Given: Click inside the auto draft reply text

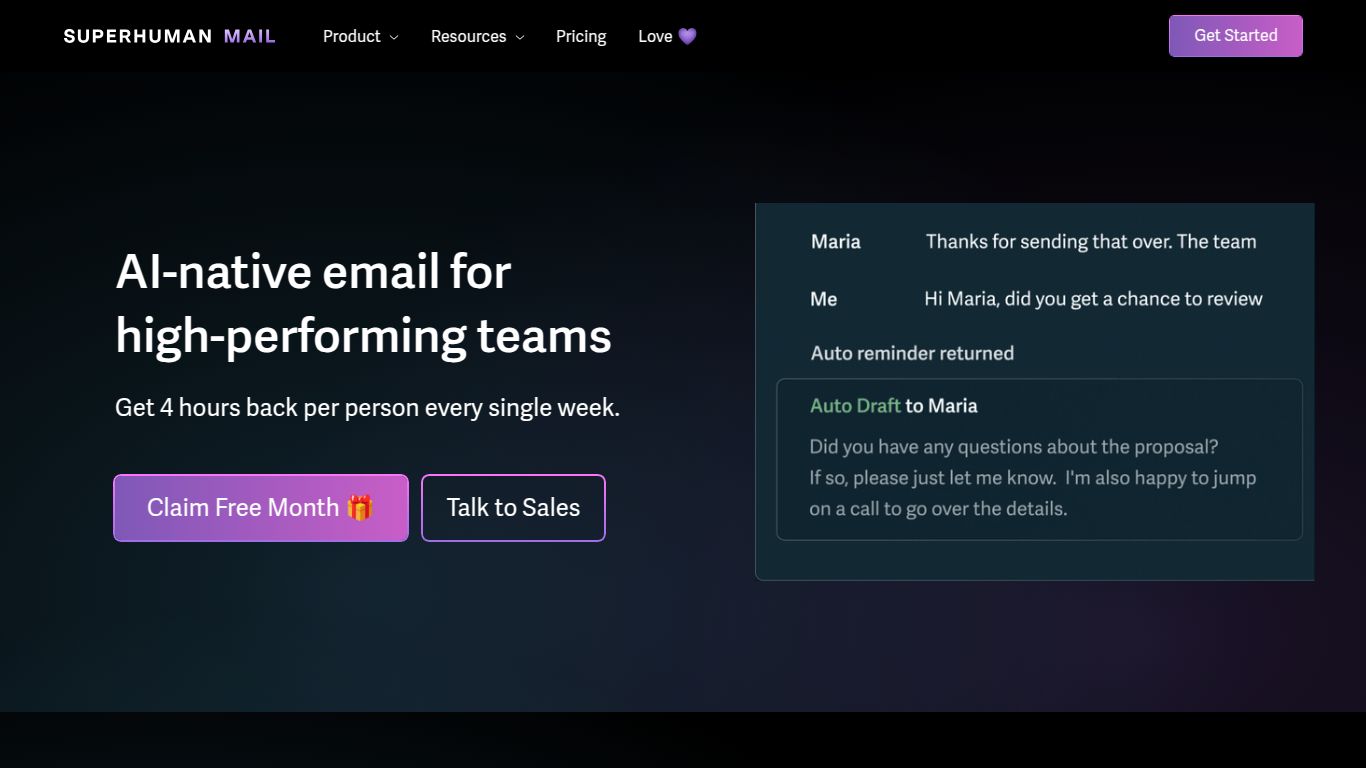Looking at the screenshot, I should click(1032, 478).
